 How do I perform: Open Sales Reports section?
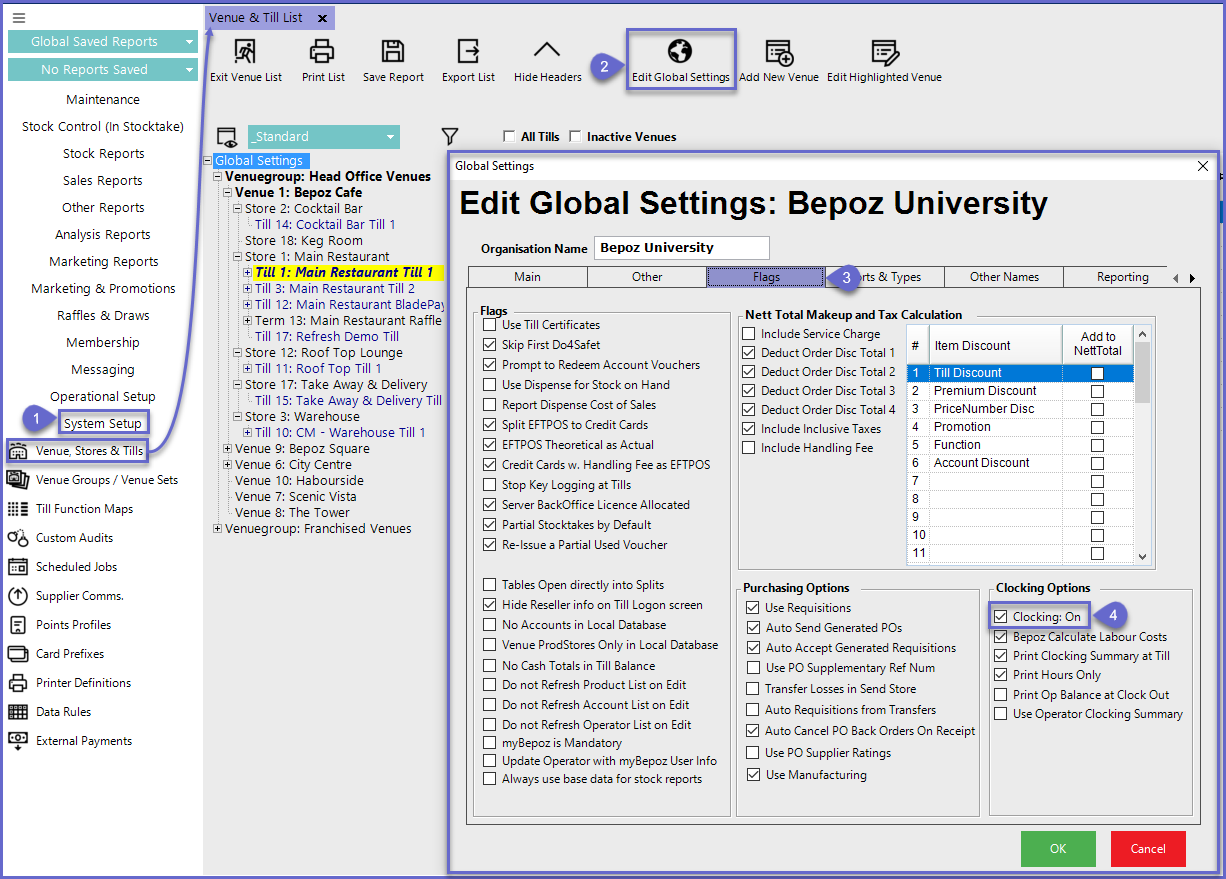[x=103, y=181]
